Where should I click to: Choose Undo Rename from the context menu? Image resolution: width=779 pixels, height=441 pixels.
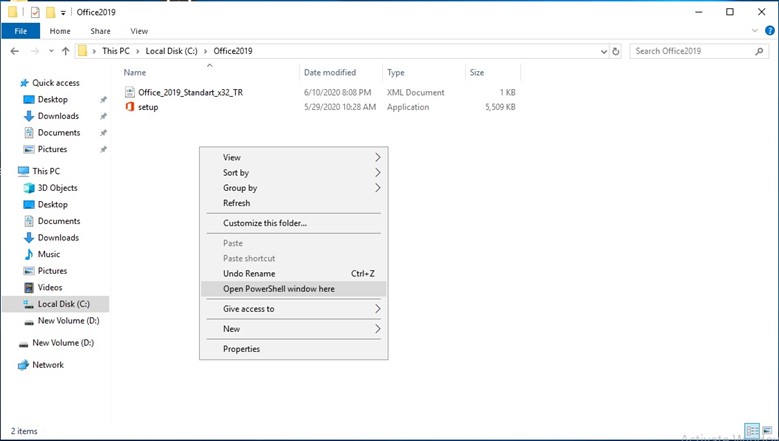coord(294,274)
